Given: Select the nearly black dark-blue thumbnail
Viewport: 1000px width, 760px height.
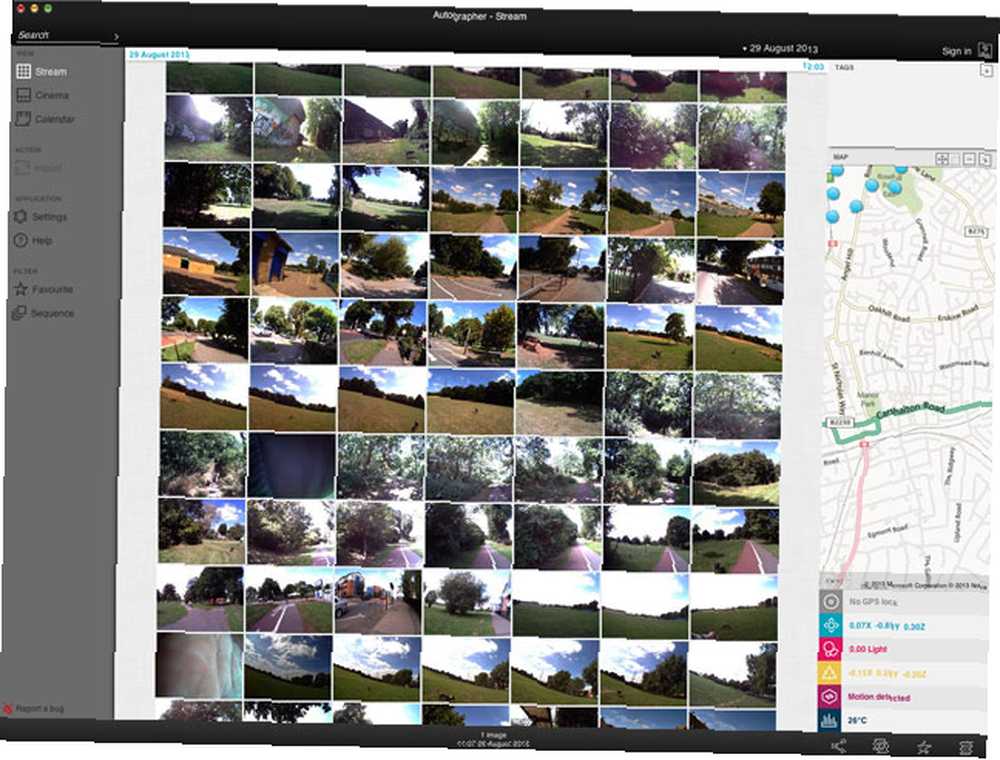Looking at the screenshot, I should coord(291,466).
